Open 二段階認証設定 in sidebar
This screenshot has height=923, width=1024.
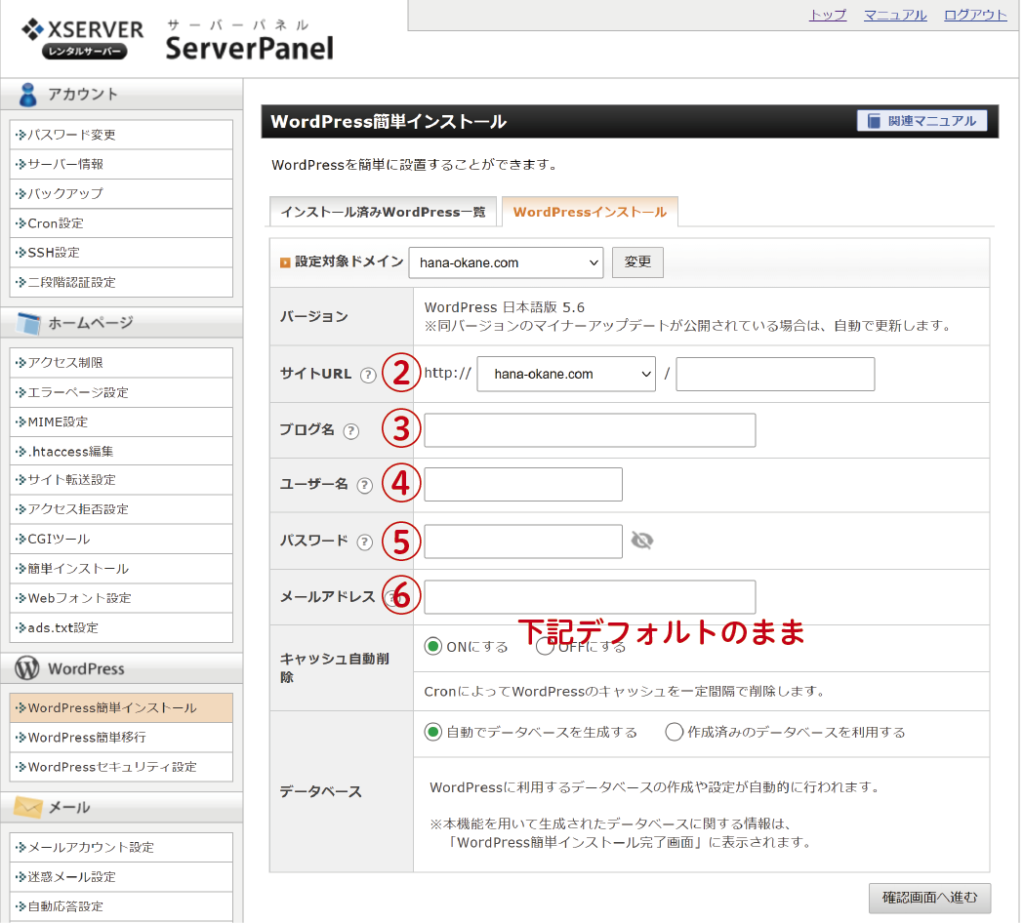pyautogui.click(x=121, y=282)
